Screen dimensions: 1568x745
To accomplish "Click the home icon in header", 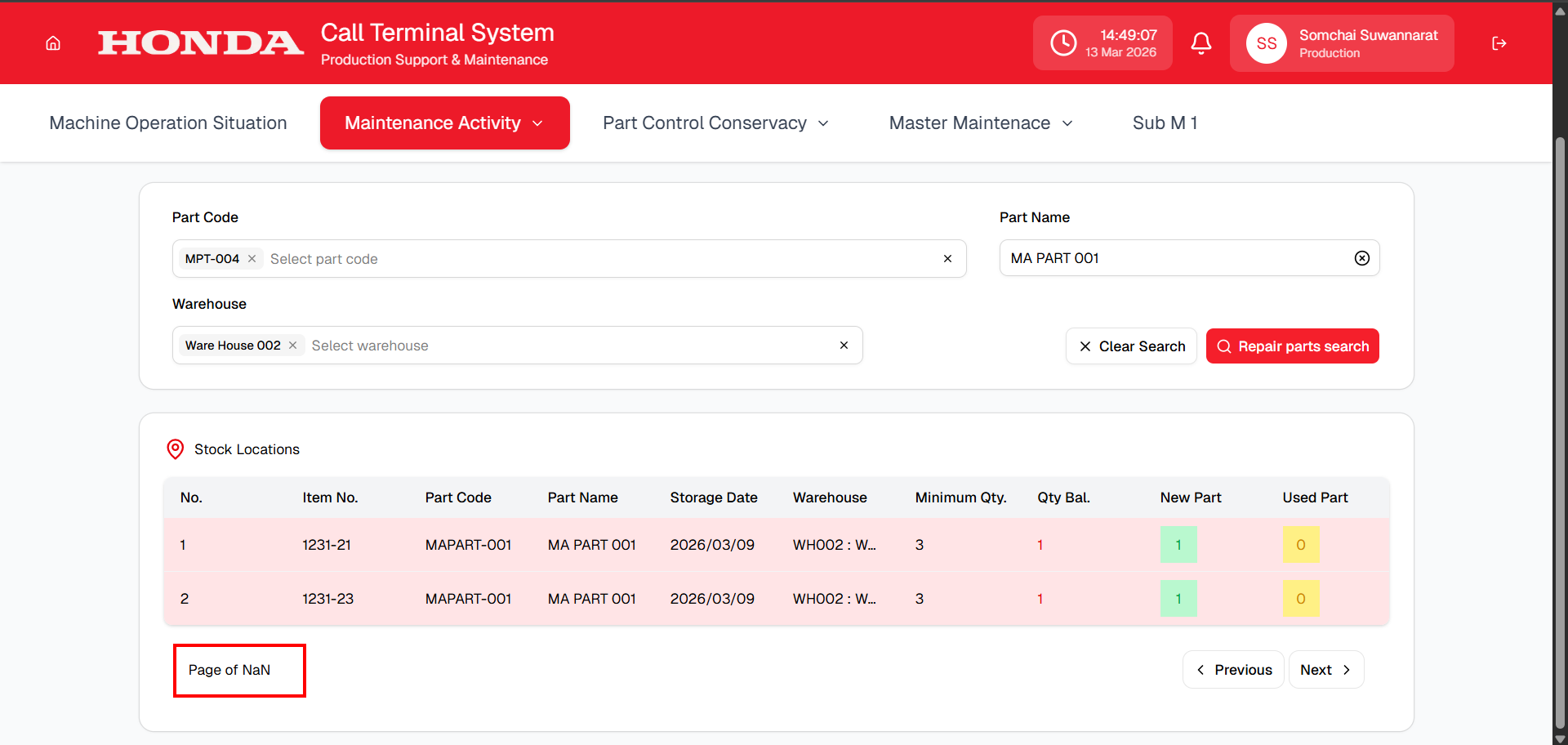I will [53, 43].
